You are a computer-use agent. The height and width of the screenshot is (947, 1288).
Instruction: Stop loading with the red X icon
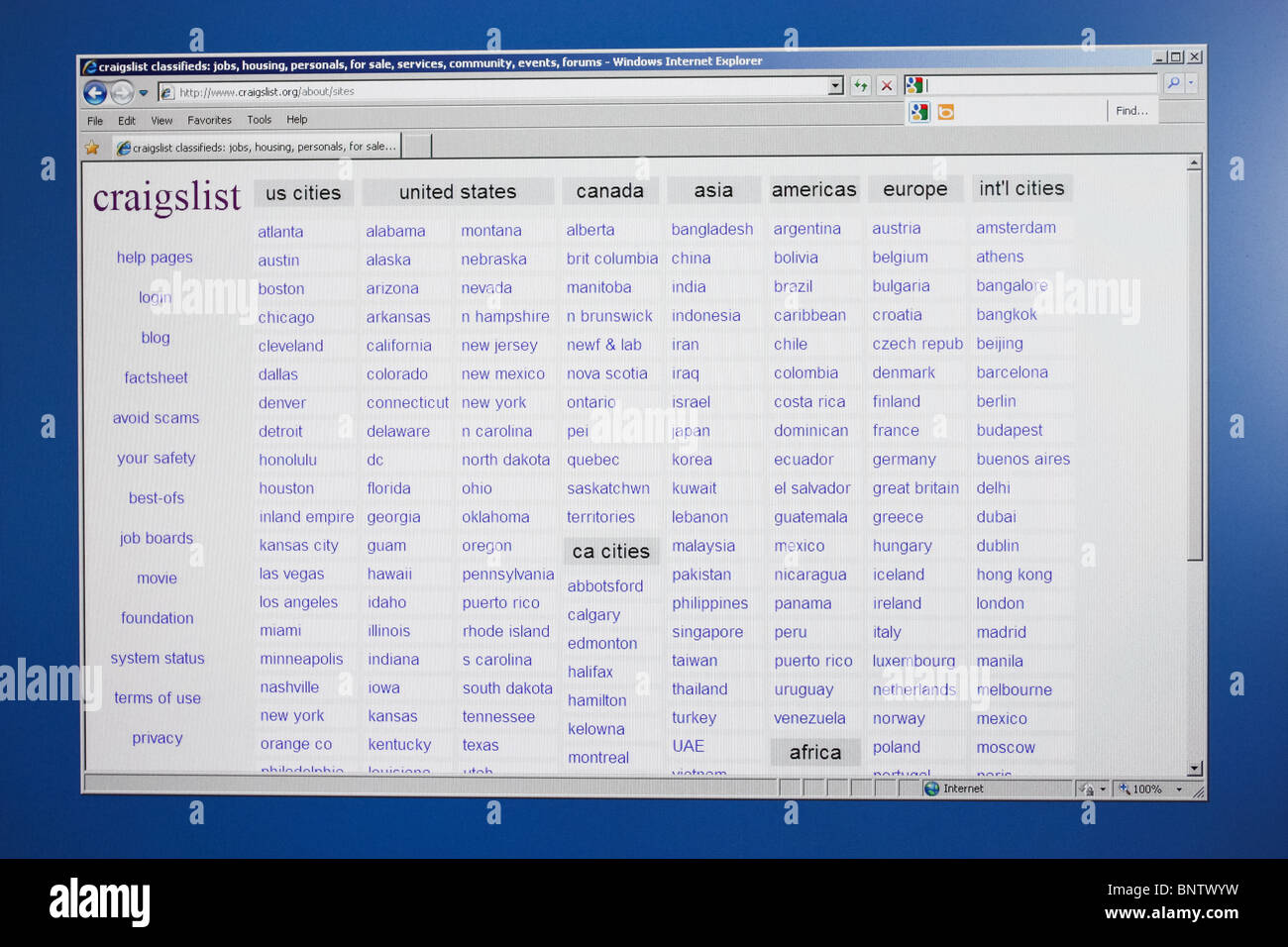(x=887, y=86)
